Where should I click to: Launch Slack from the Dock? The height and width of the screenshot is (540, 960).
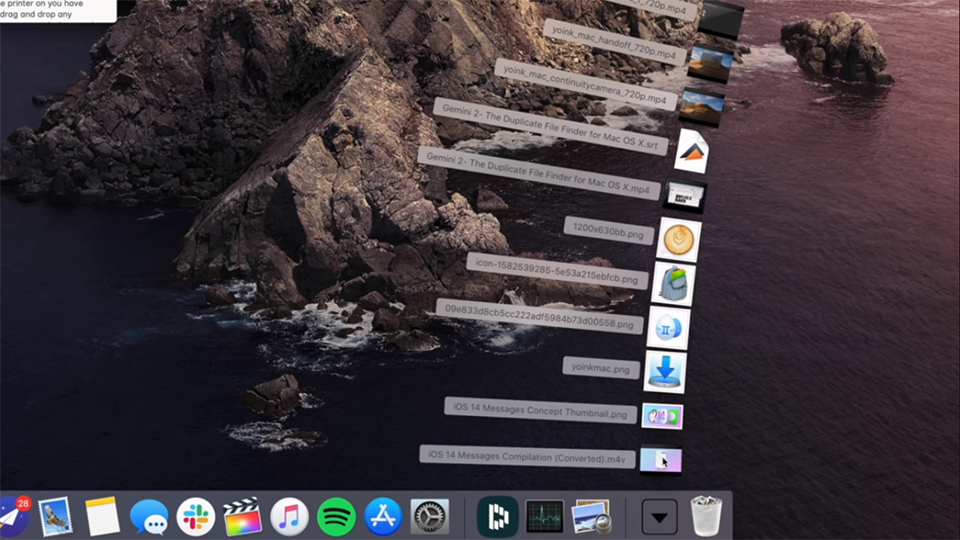196,517
